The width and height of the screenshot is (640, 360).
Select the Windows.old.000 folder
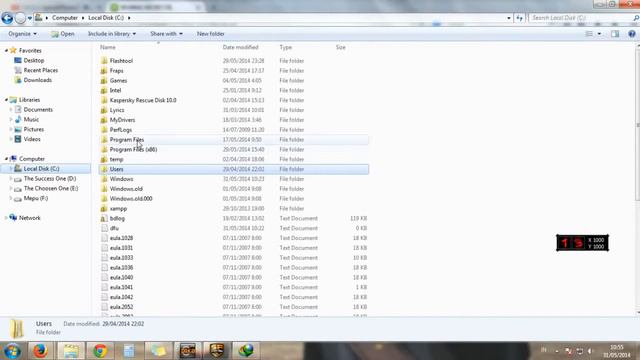131,199
